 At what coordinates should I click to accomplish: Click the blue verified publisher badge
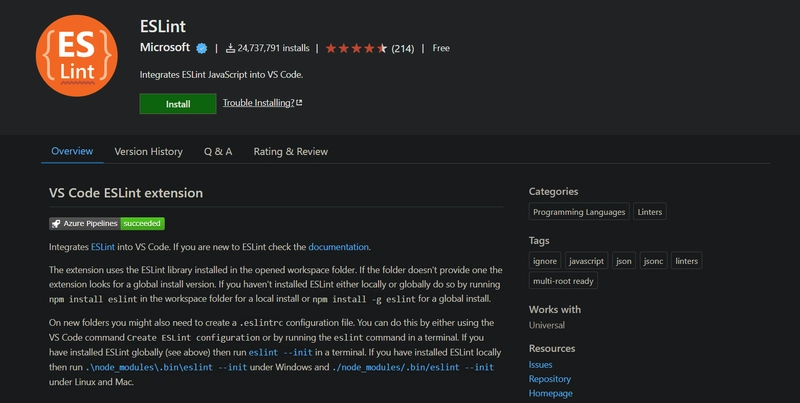(202, 48)
